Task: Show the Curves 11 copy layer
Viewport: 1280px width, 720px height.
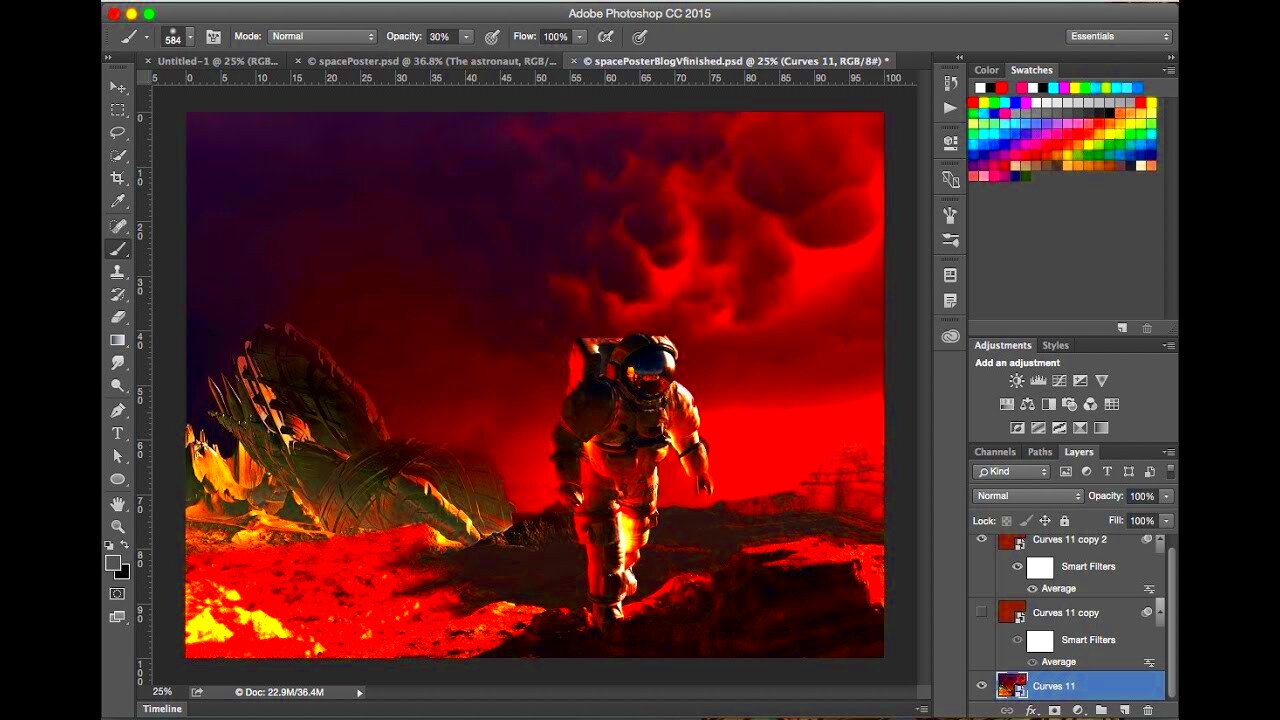Action: click(981, 612)
